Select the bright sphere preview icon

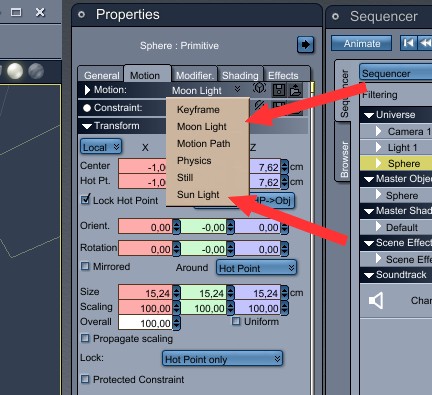pyautogui.click(x=15, y=71)
